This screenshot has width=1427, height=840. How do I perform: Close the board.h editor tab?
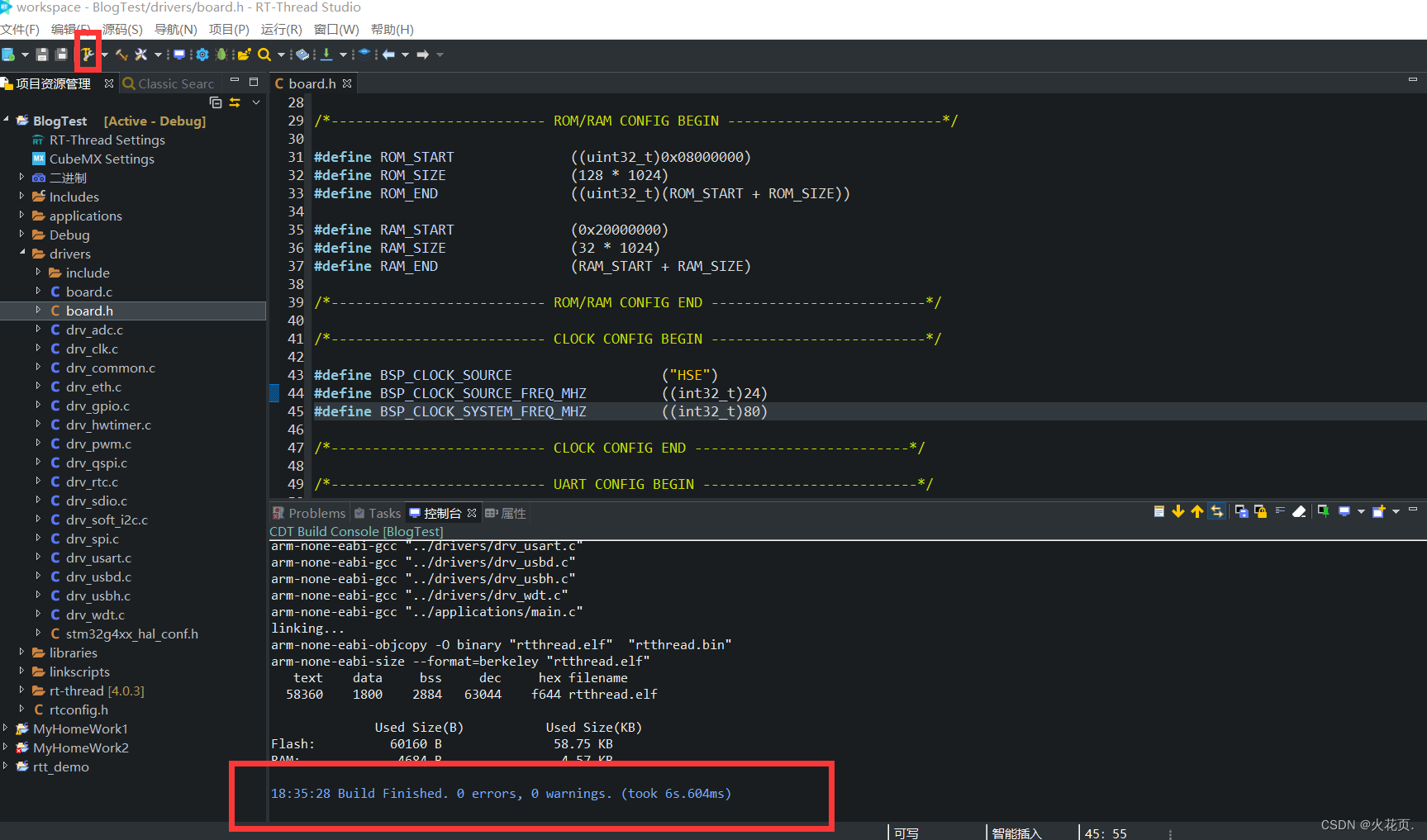pyautogui.click(x=347, y=83)
